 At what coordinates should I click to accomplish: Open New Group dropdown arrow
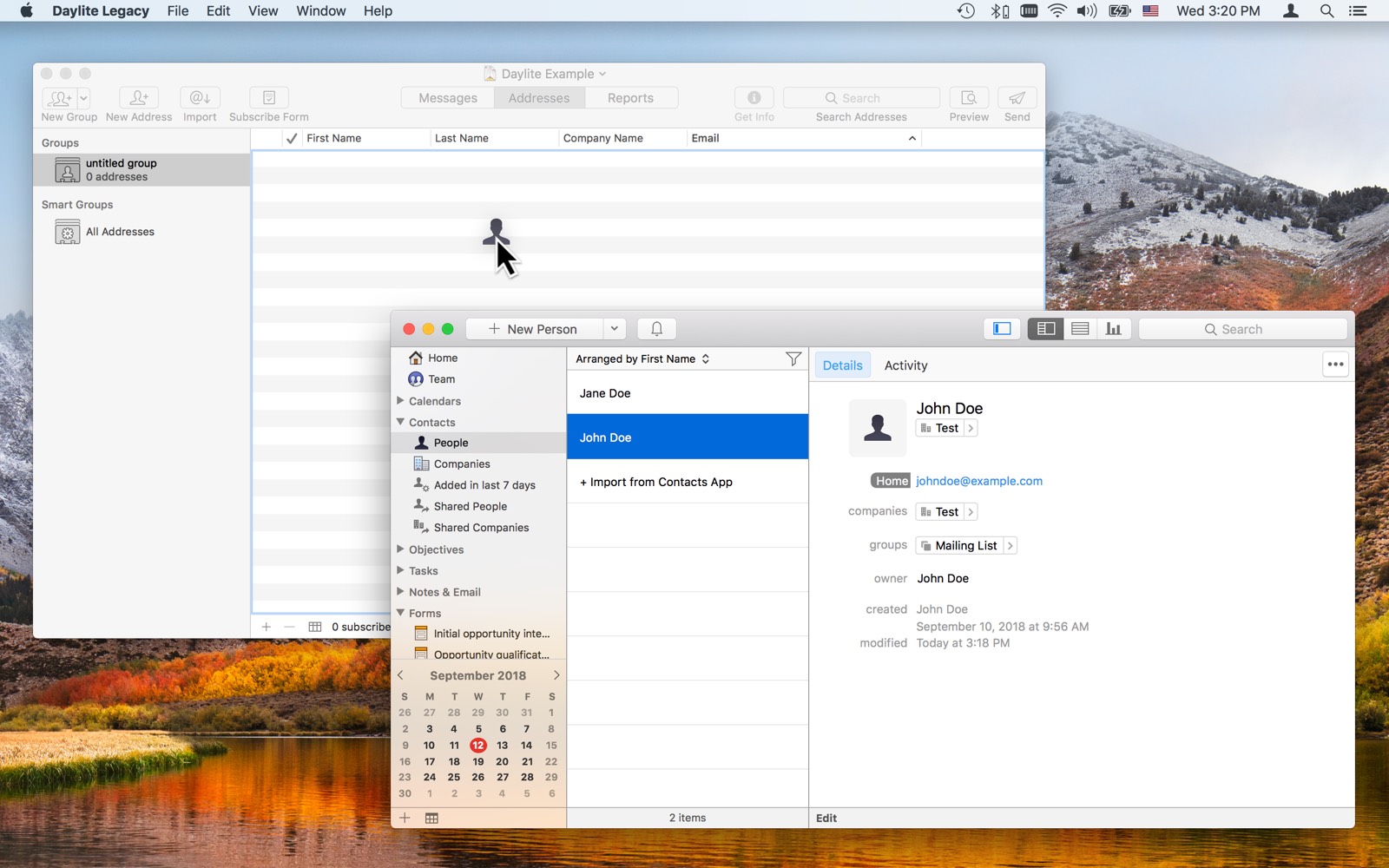pos(84,98)
